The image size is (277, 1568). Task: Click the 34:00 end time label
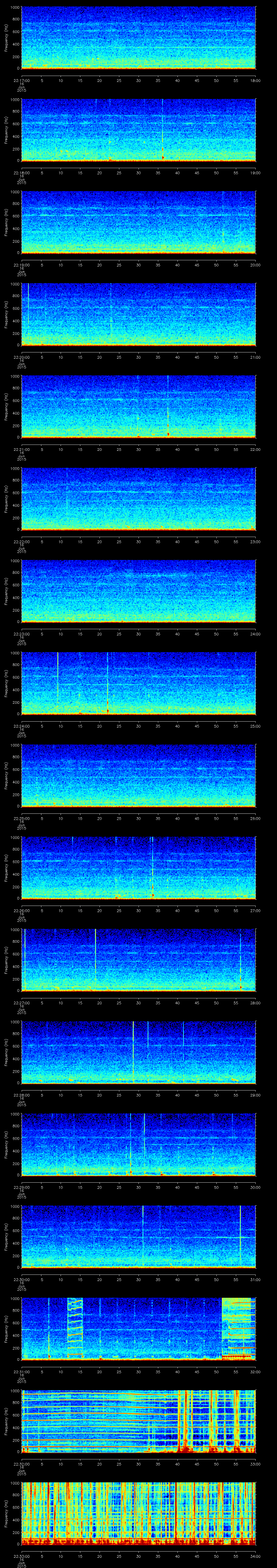(x=256, y=1556)
